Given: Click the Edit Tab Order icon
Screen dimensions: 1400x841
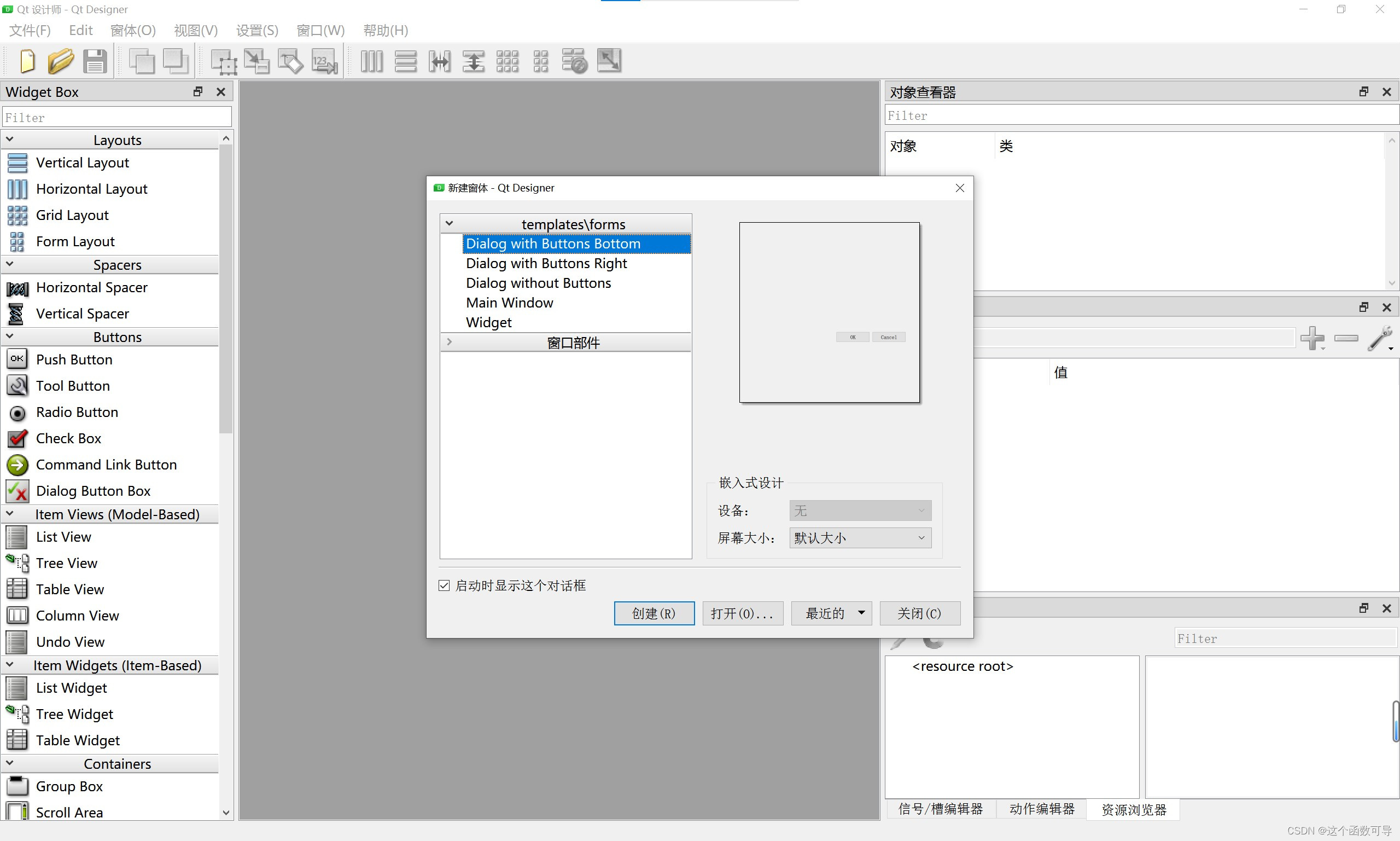Looking at the screenshot, I should point(325,61).
